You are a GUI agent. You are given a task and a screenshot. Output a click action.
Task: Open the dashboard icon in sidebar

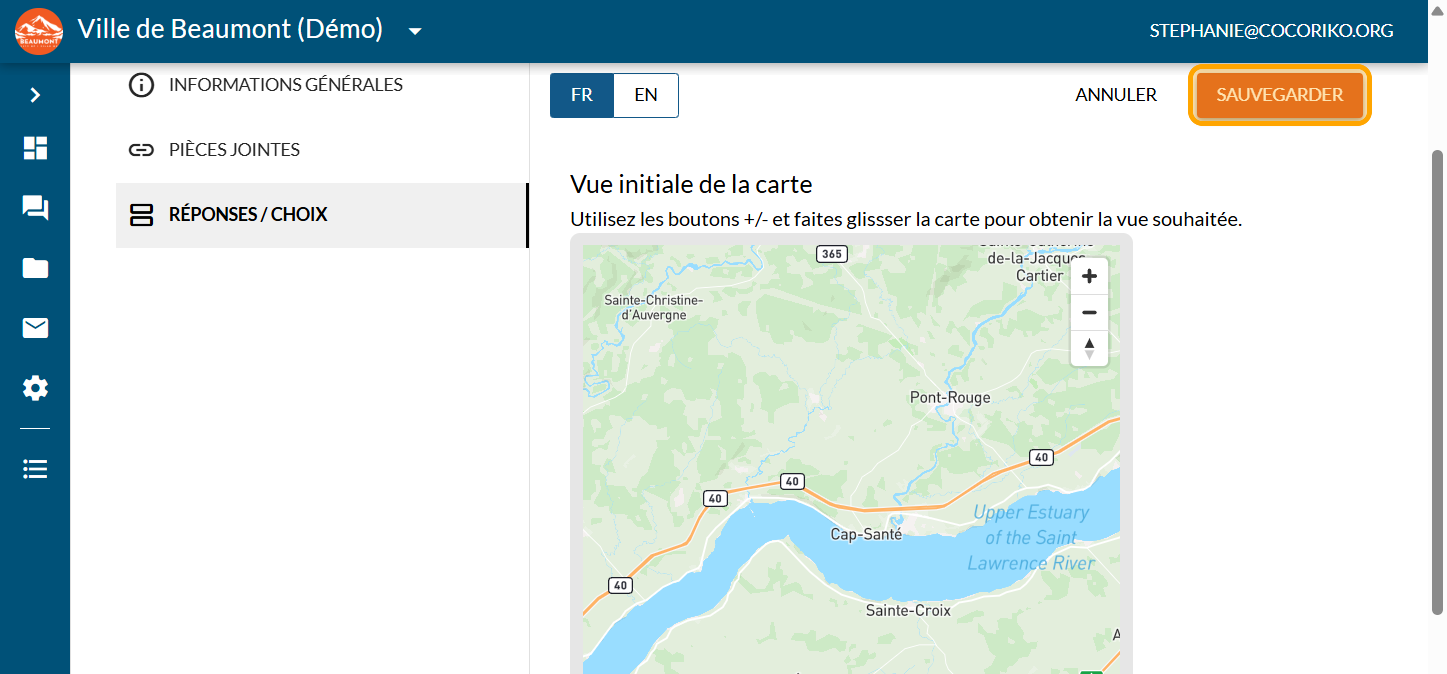coord(35,149)
